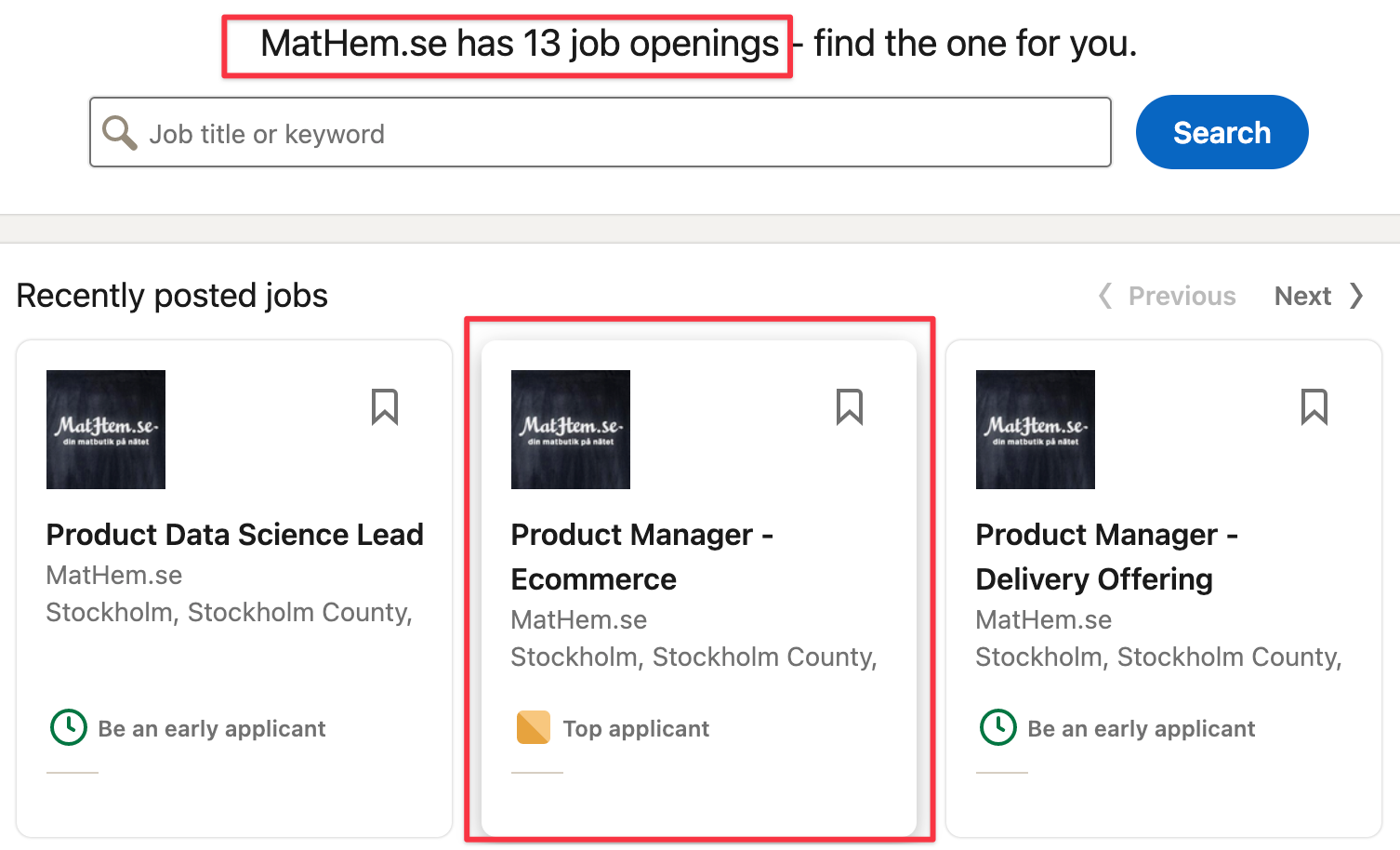
Task: Click the Search button
Action: click(x=1222, y=132)
